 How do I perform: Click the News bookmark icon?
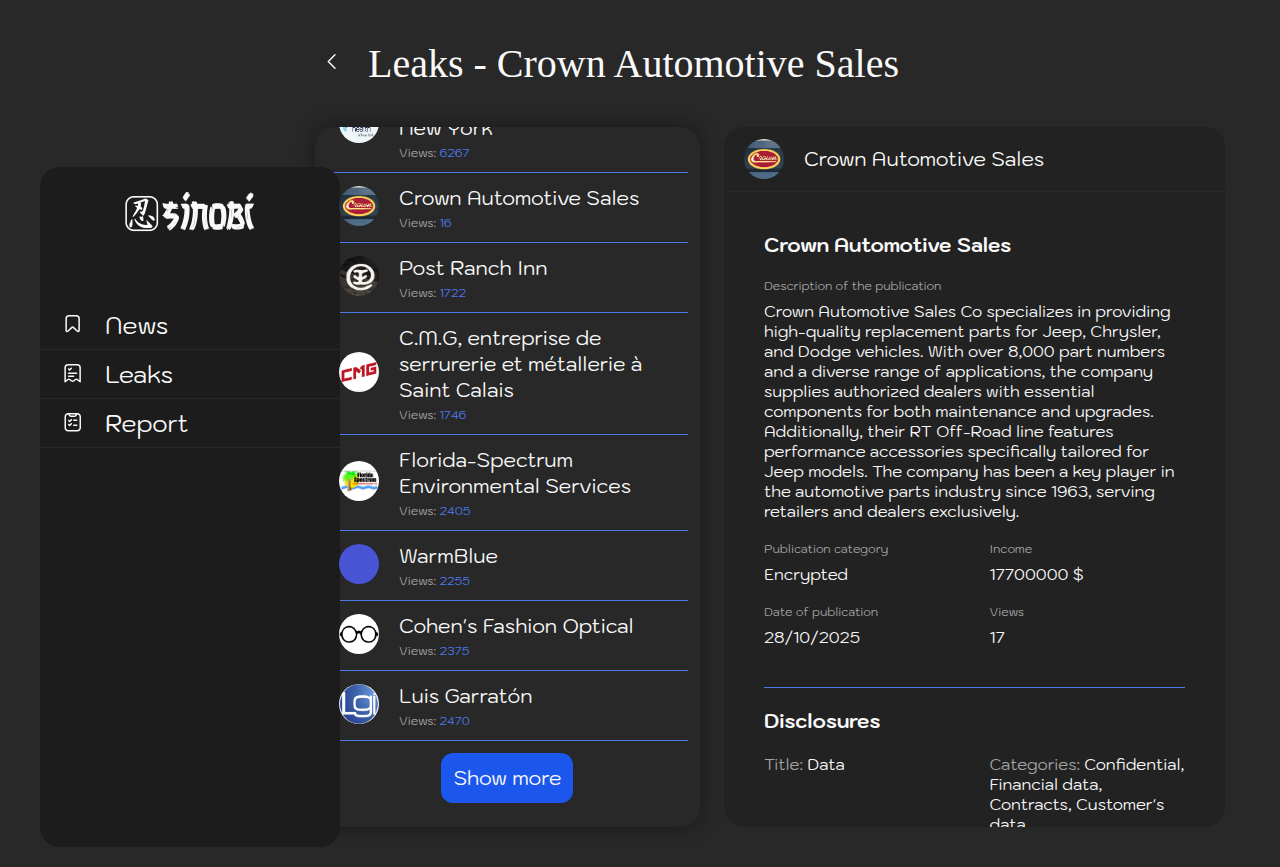pos(72,324)
